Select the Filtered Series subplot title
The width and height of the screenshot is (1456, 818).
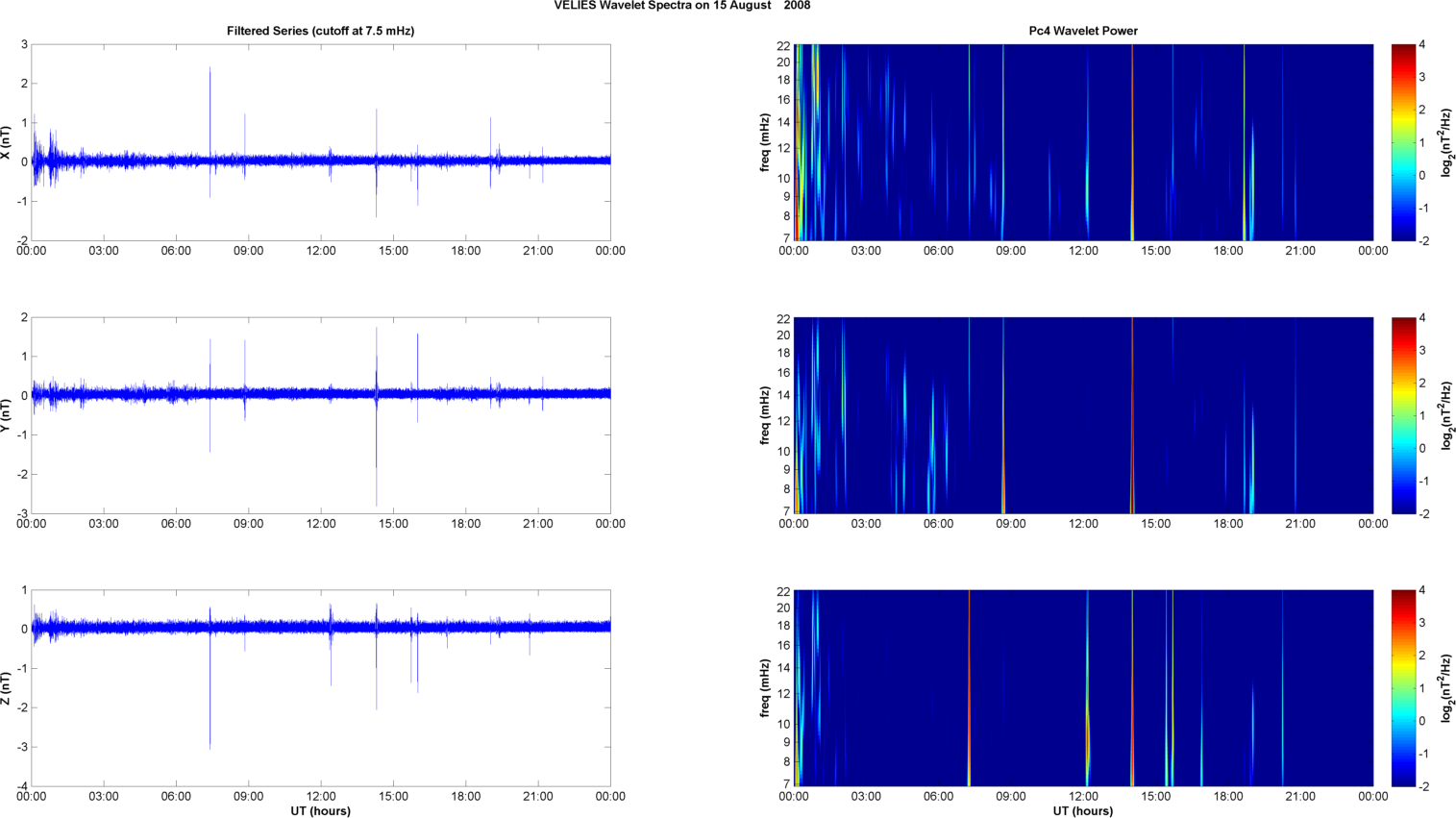pos(320,31)
